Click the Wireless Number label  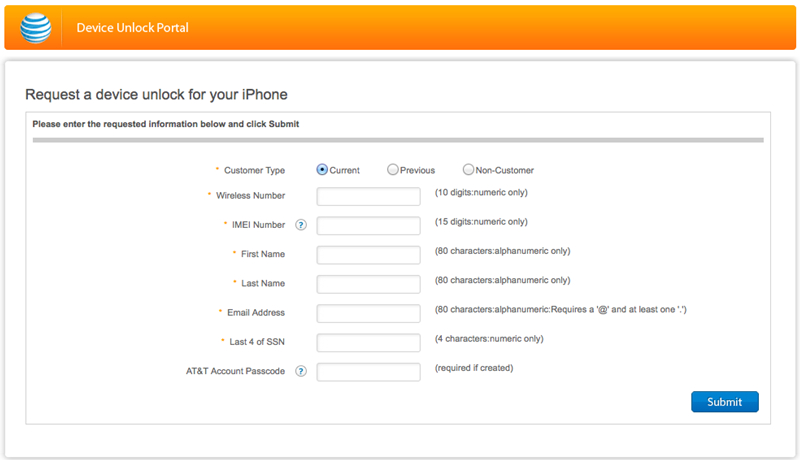[x=251, y=195]
